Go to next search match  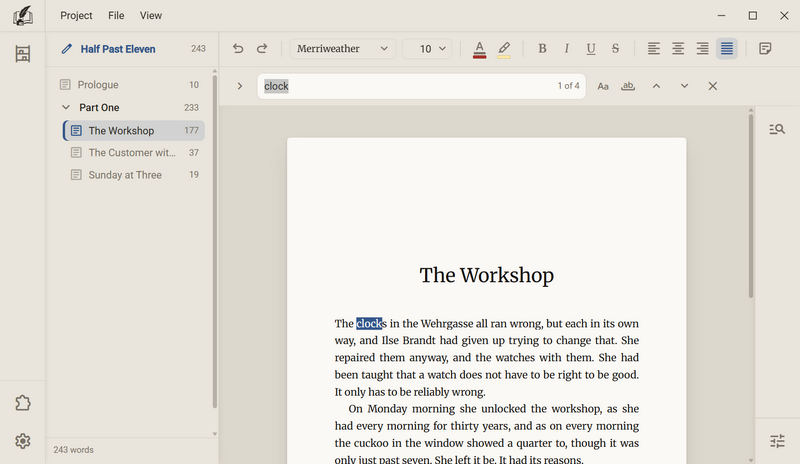pos(685,86)
